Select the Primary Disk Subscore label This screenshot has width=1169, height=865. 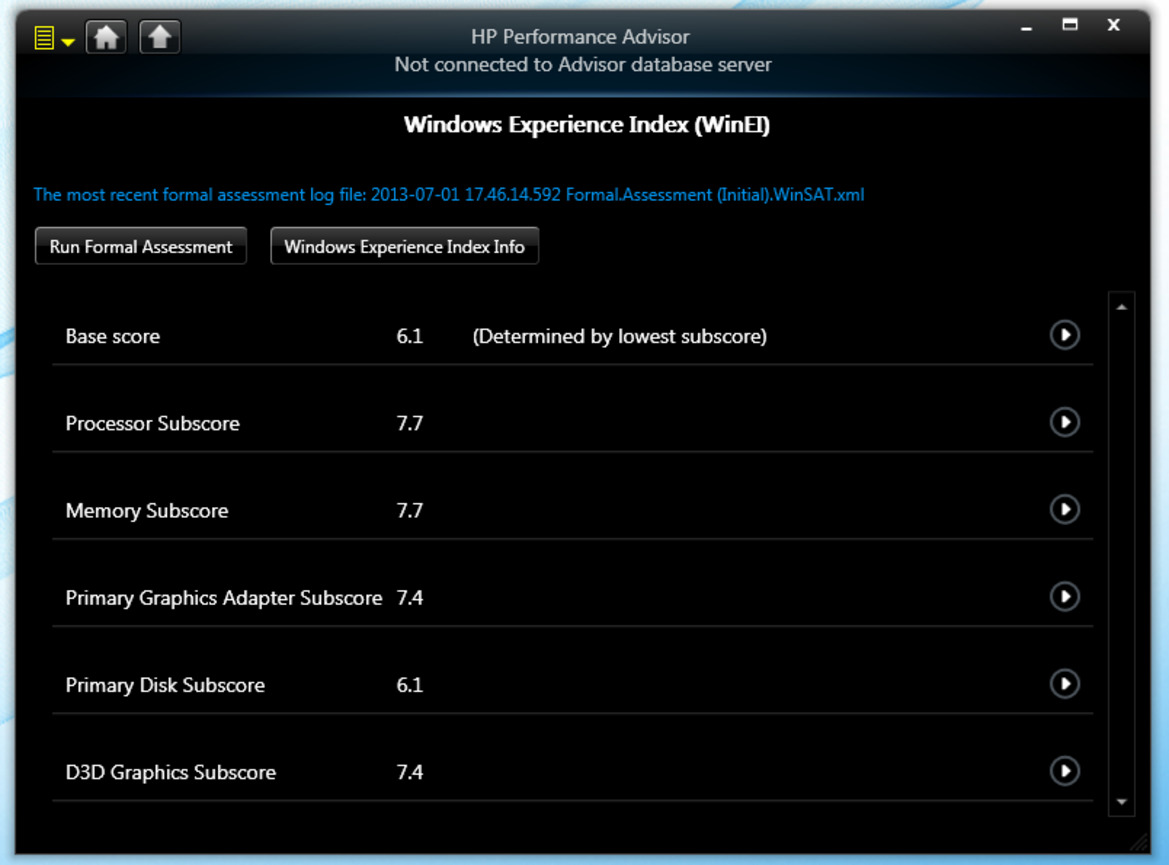coord(166,685)
